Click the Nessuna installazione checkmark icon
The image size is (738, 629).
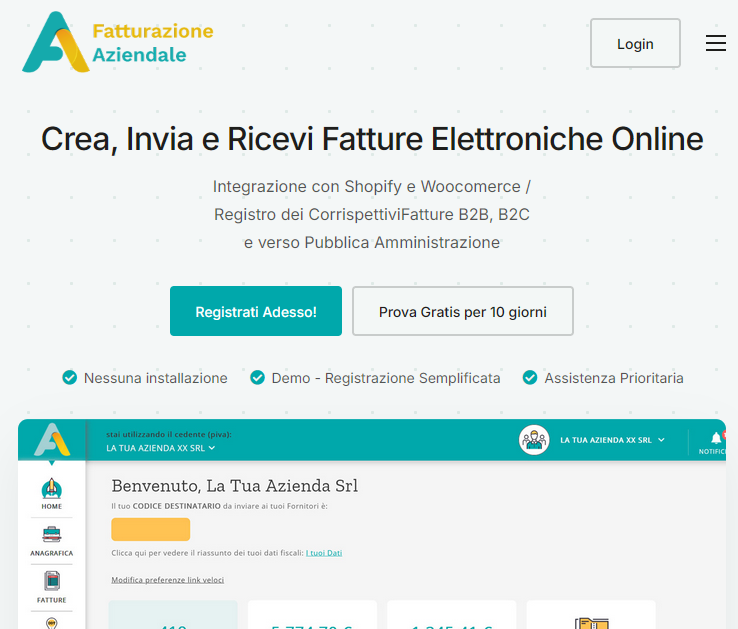click(x=70, y=378)
